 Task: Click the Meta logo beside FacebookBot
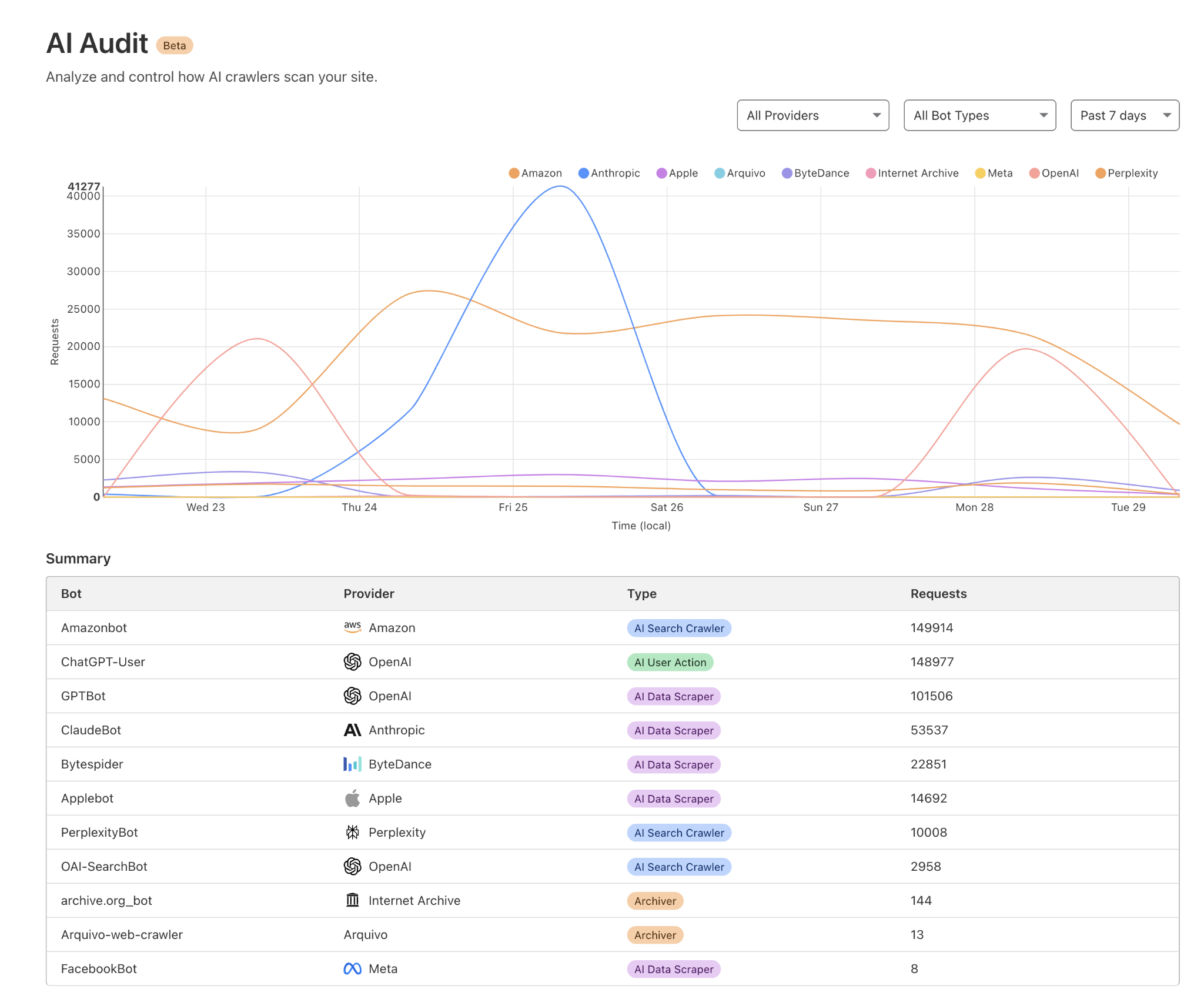[352, 968]
